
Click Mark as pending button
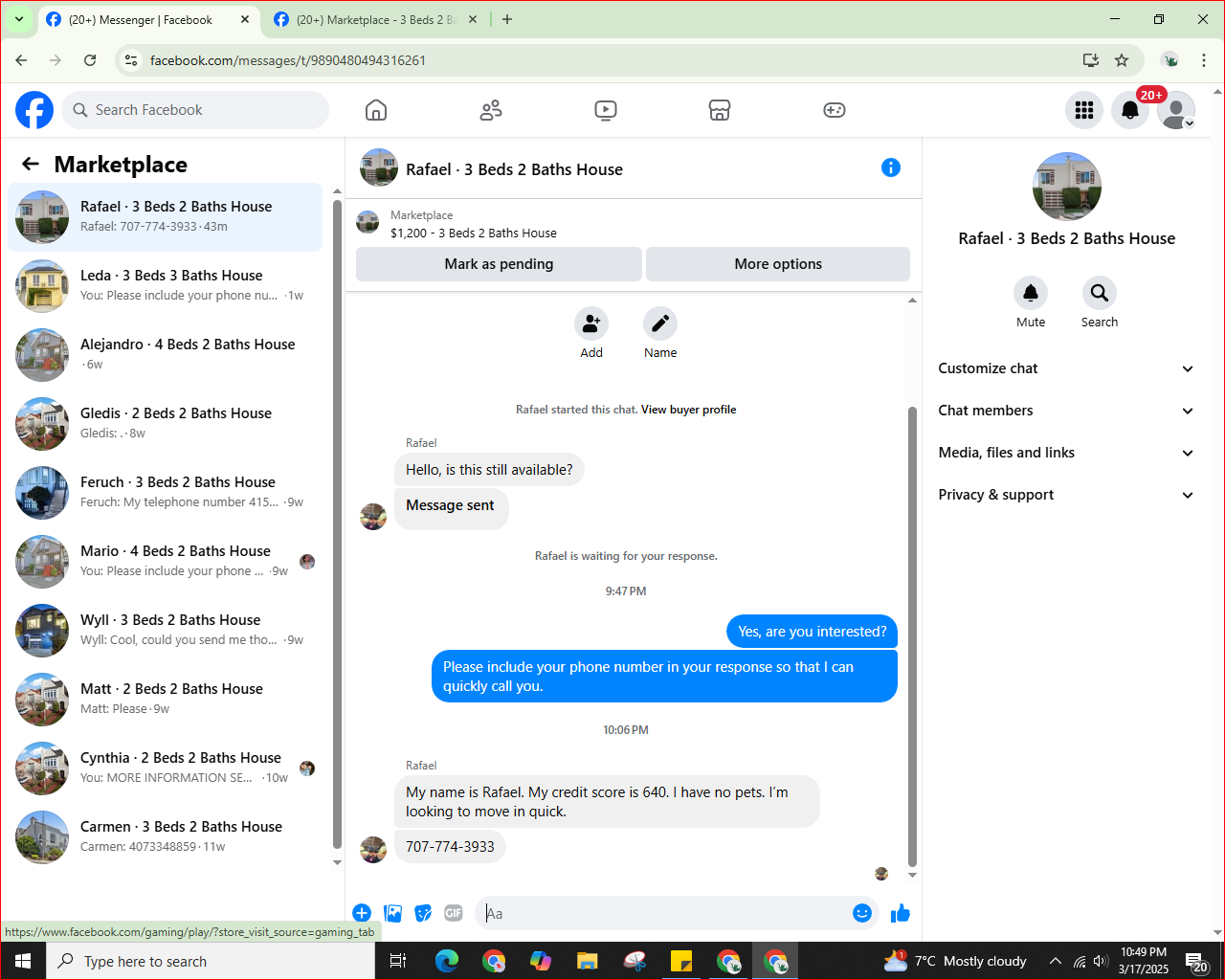[499, 264]
